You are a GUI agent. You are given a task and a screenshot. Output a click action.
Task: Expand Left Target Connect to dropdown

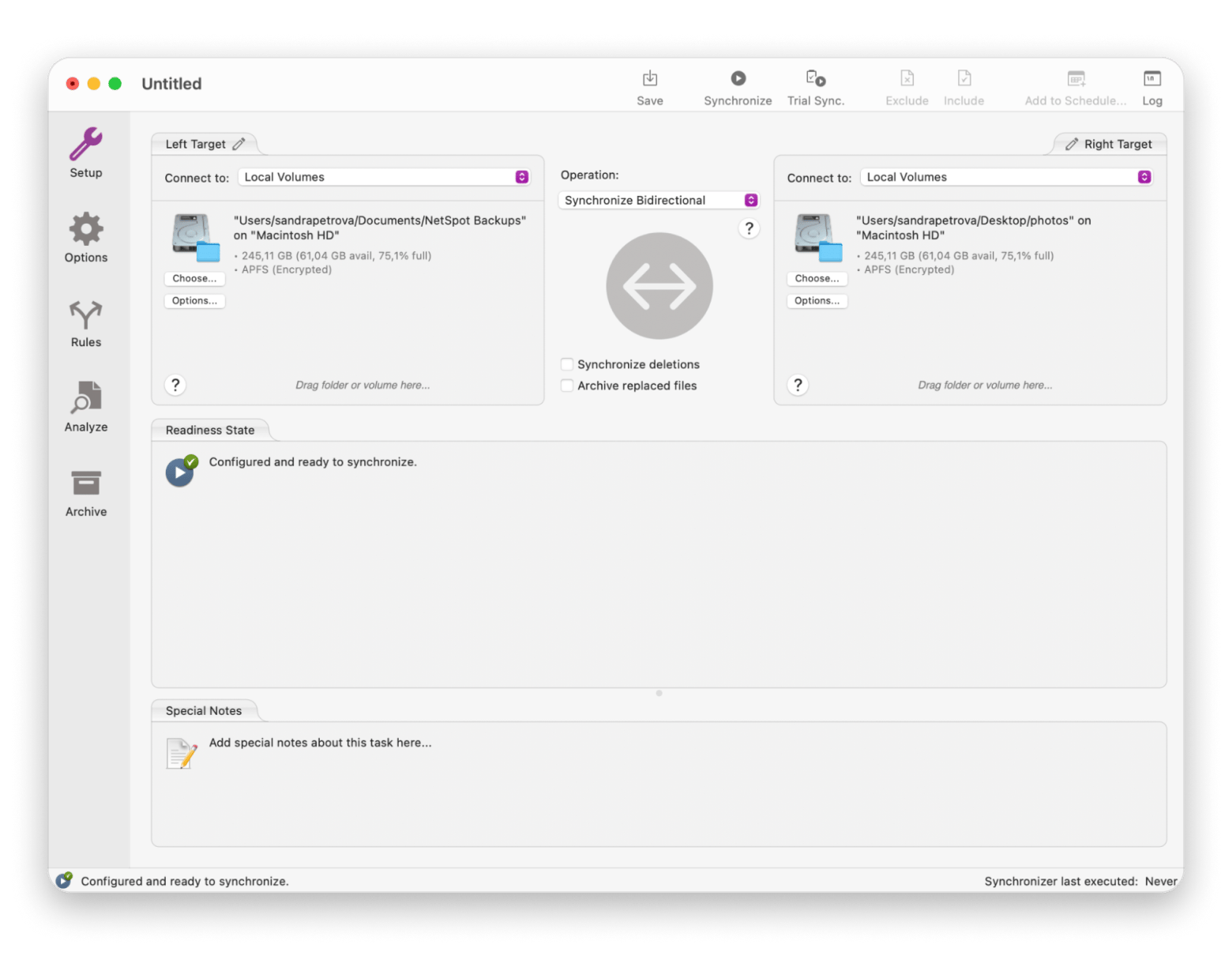point(385,177)
